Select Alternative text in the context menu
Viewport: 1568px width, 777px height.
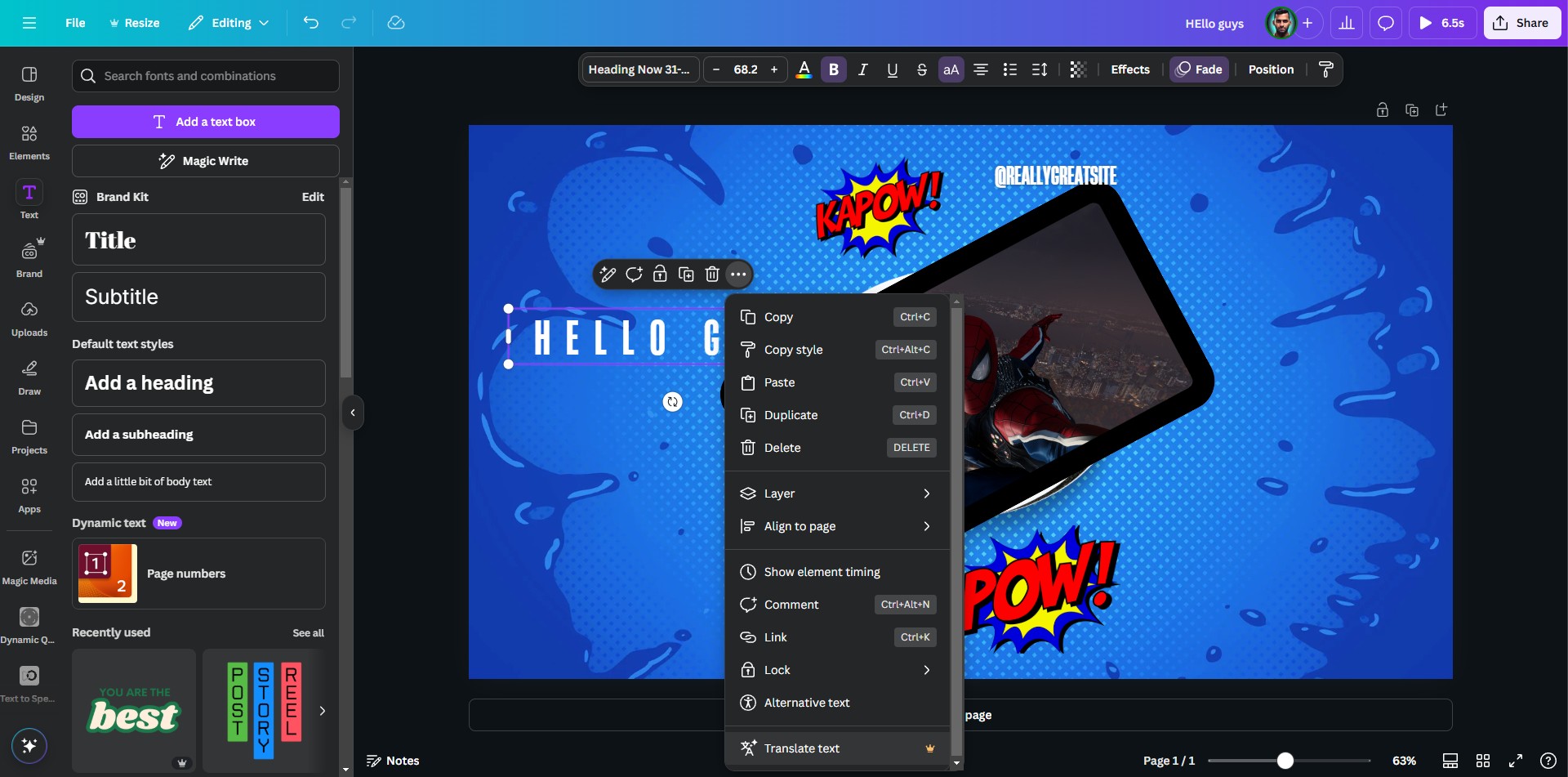[836, 703]
